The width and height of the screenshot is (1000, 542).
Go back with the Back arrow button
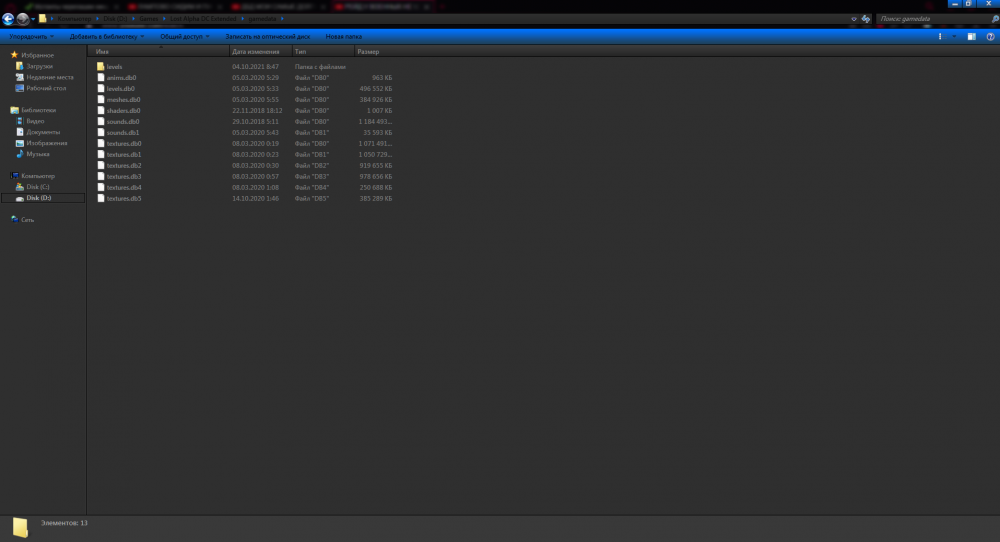coord(8,19)
